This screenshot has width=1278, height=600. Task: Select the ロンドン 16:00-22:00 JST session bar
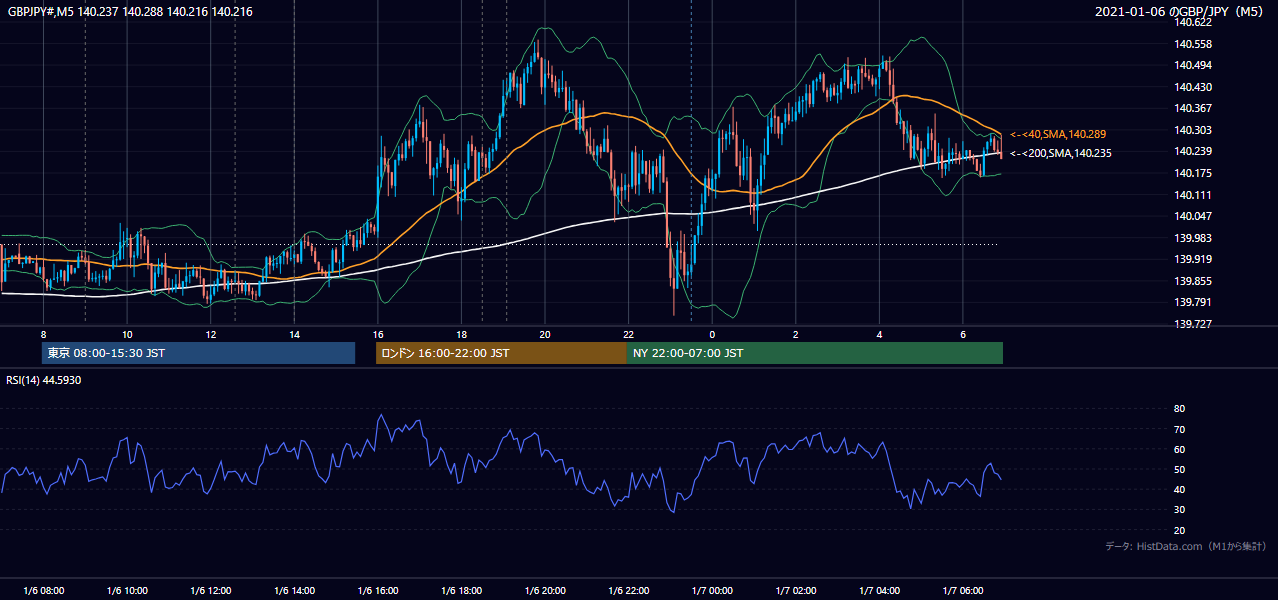pyautogui.click(x=501, y=353)
